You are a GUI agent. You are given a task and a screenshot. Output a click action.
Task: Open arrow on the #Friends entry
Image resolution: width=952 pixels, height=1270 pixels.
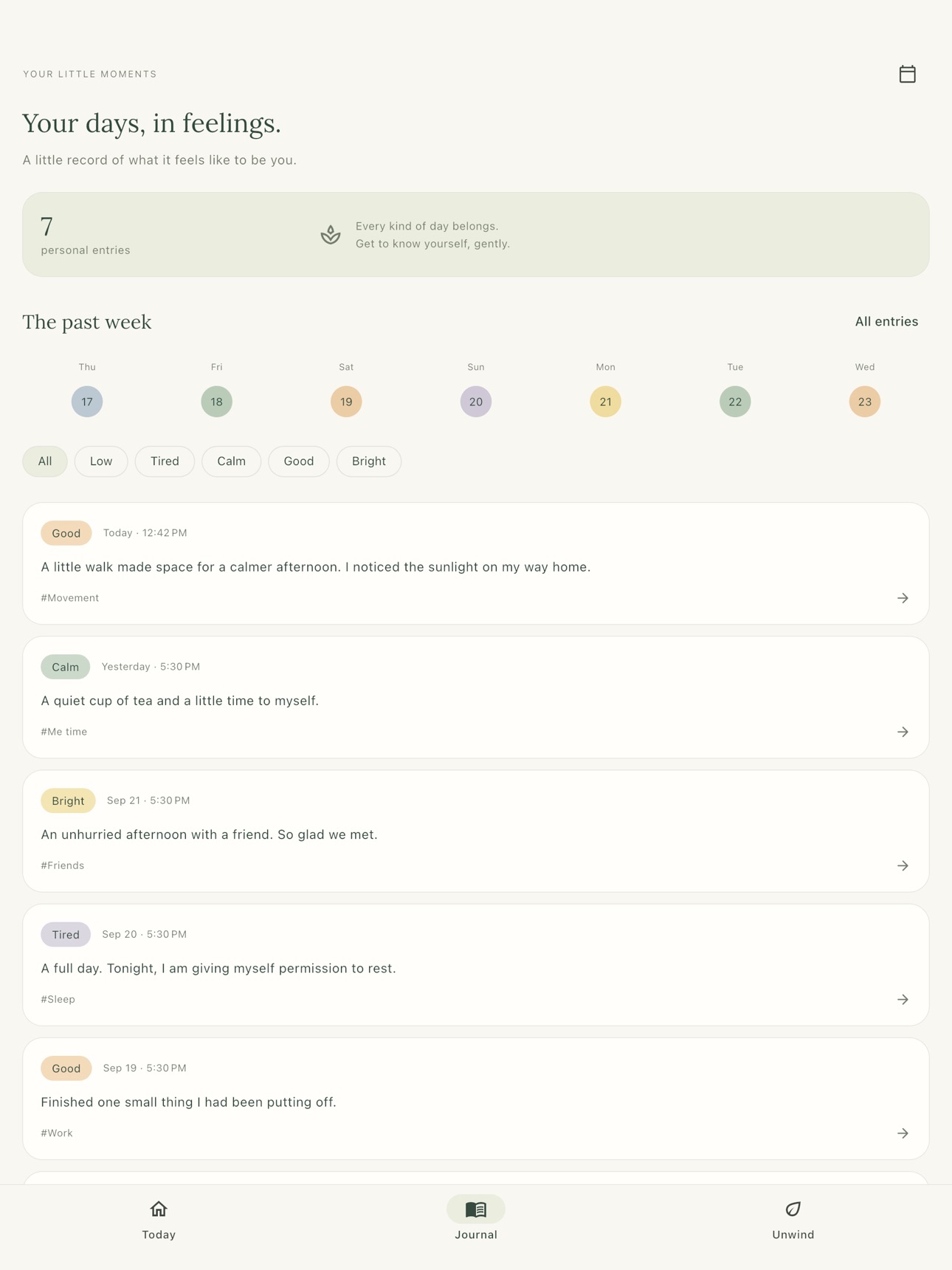[903, 865]
